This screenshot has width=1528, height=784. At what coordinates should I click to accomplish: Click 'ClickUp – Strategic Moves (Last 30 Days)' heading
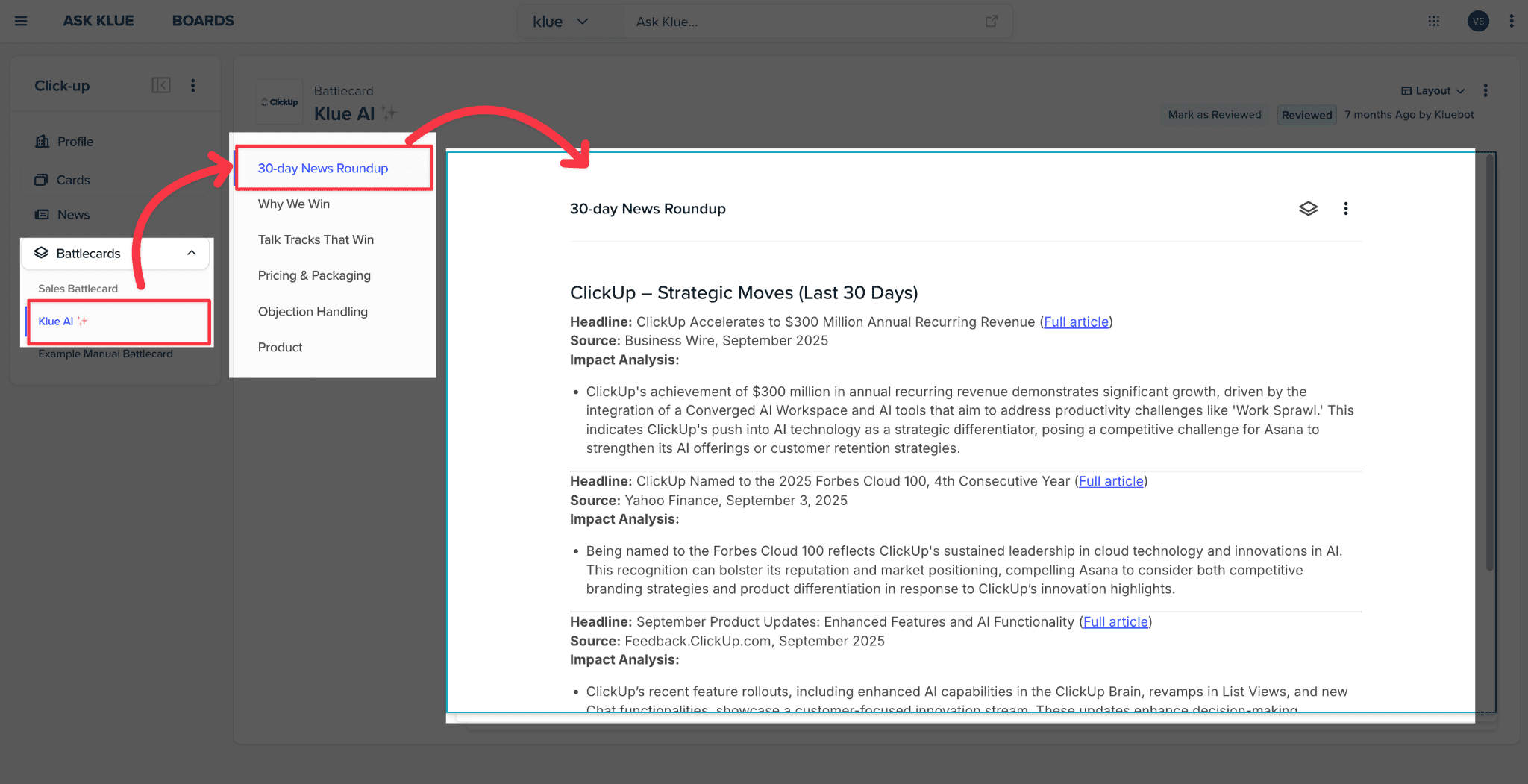click(x=744, y=292)
